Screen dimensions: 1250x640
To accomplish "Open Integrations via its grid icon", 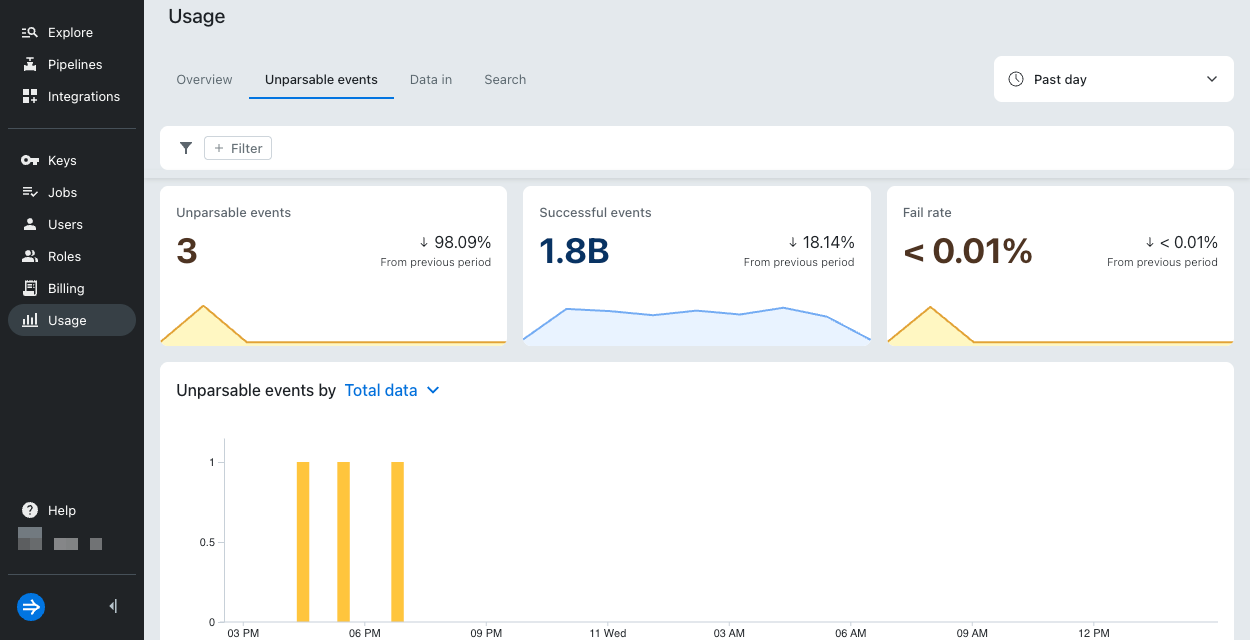I will (x=30, y=97).
